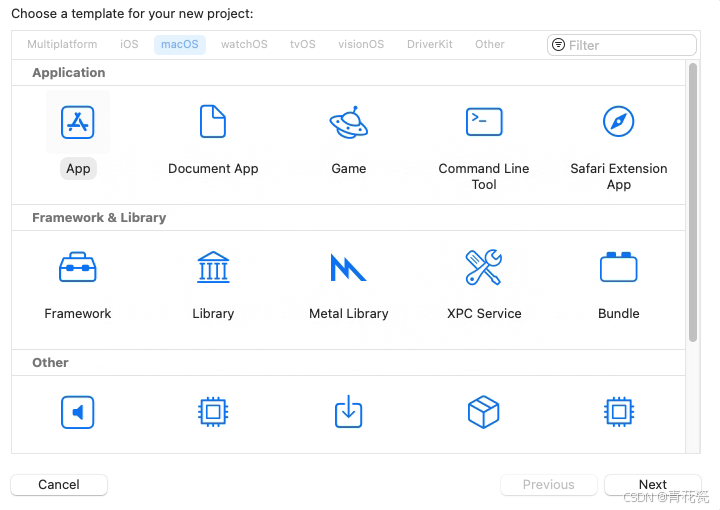Viewport: 720px width, 510px height.
Task: Open the watchOS tab
Action: (244, 45)
